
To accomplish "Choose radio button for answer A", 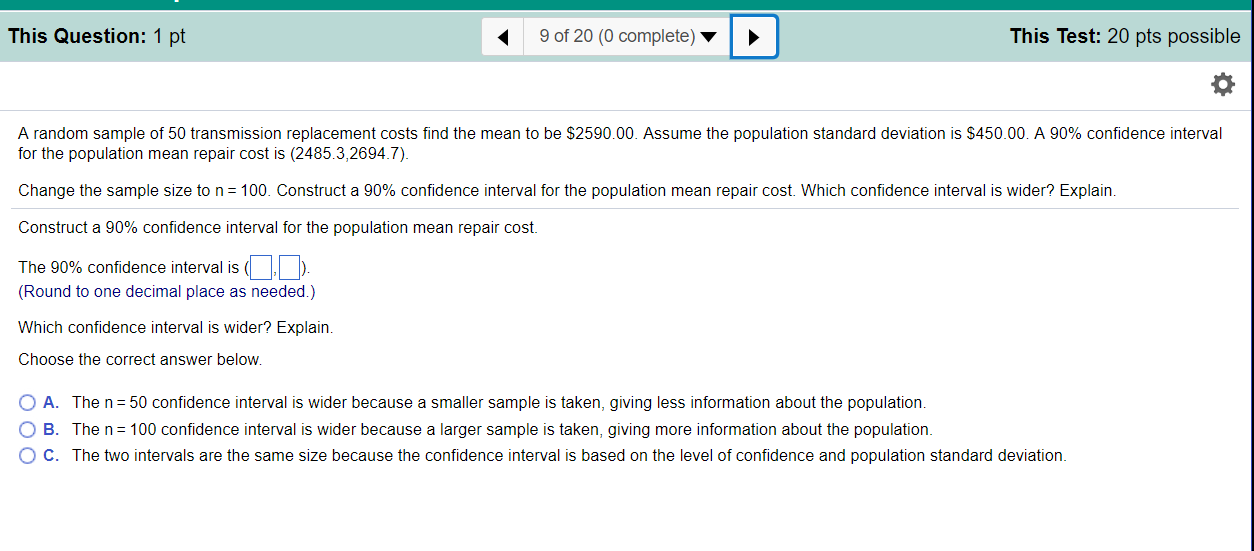I will 27,403.
